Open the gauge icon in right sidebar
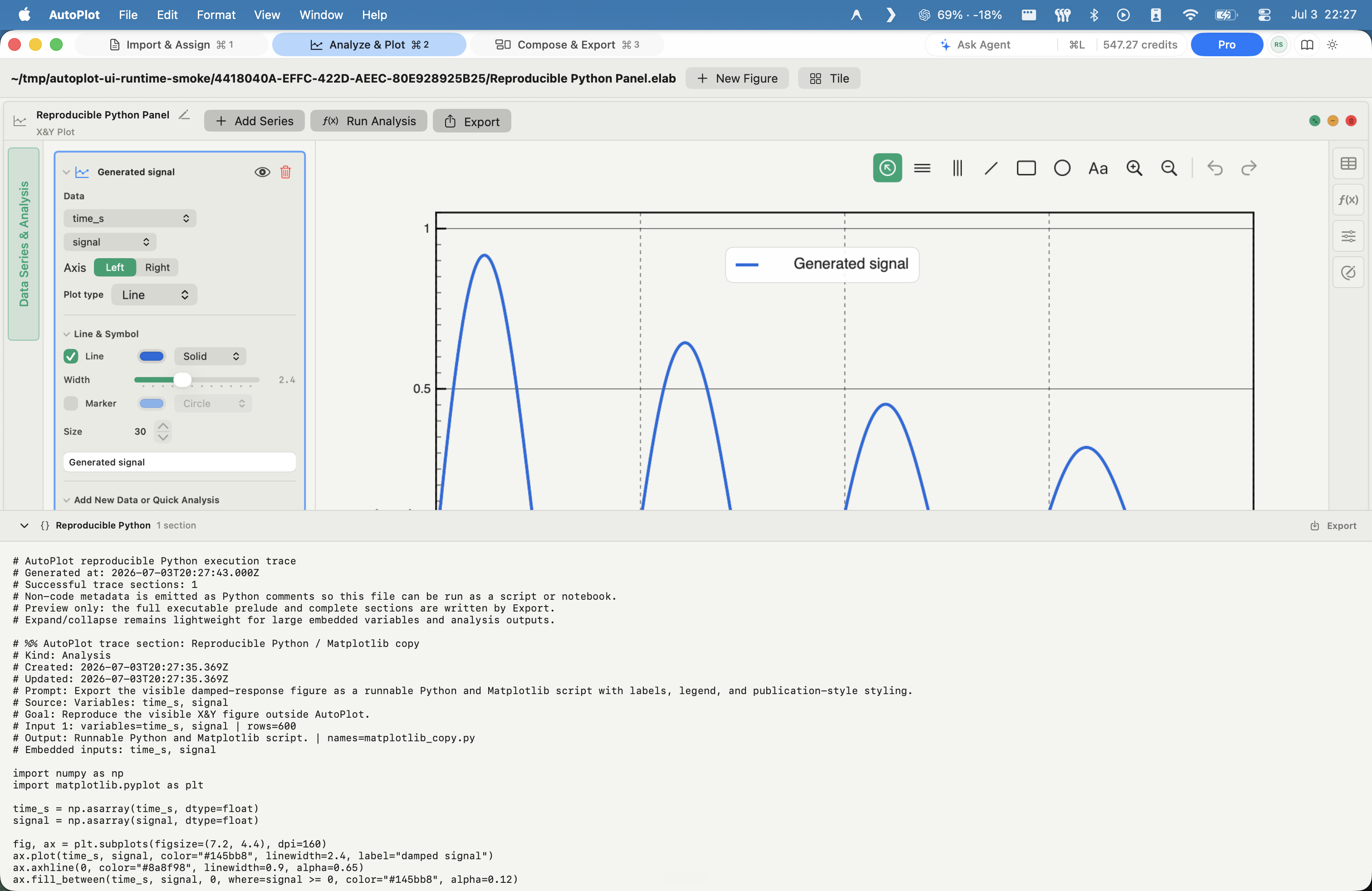The height and width of the screenshot is (891, 1372). point(1348,272)
